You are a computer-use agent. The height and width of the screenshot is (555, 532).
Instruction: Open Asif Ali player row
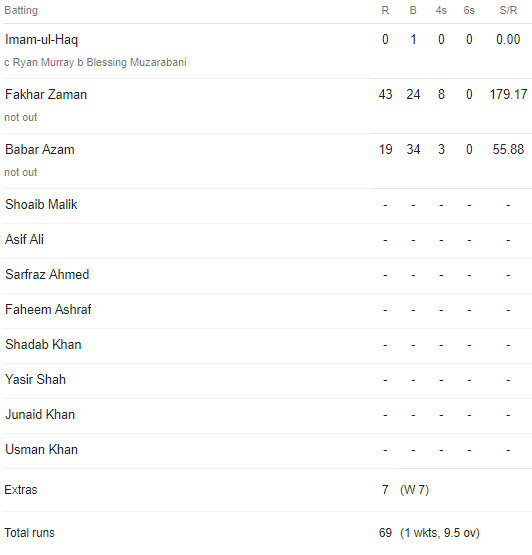[x=267, y=240]
